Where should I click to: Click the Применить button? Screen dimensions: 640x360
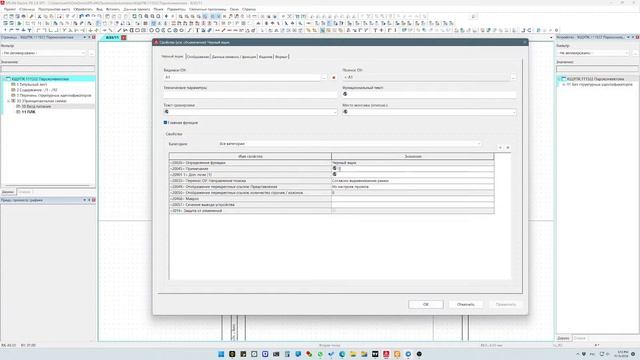pos(506,304)
